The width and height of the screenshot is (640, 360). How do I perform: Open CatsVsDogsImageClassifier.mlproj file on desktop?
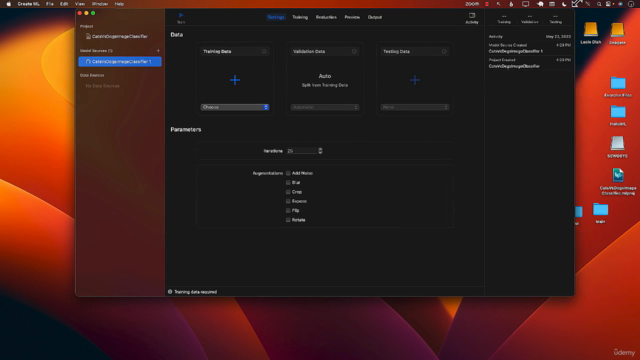pos(618,176)
